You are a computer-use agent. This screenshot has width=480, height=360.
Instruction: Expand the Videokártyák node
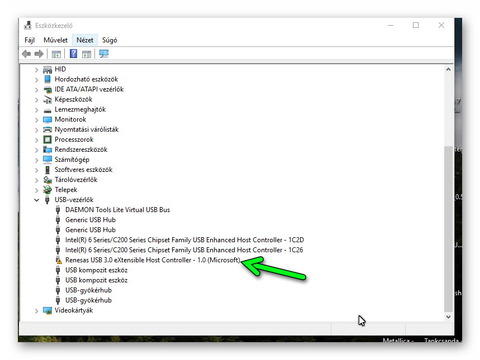point(37,311)
